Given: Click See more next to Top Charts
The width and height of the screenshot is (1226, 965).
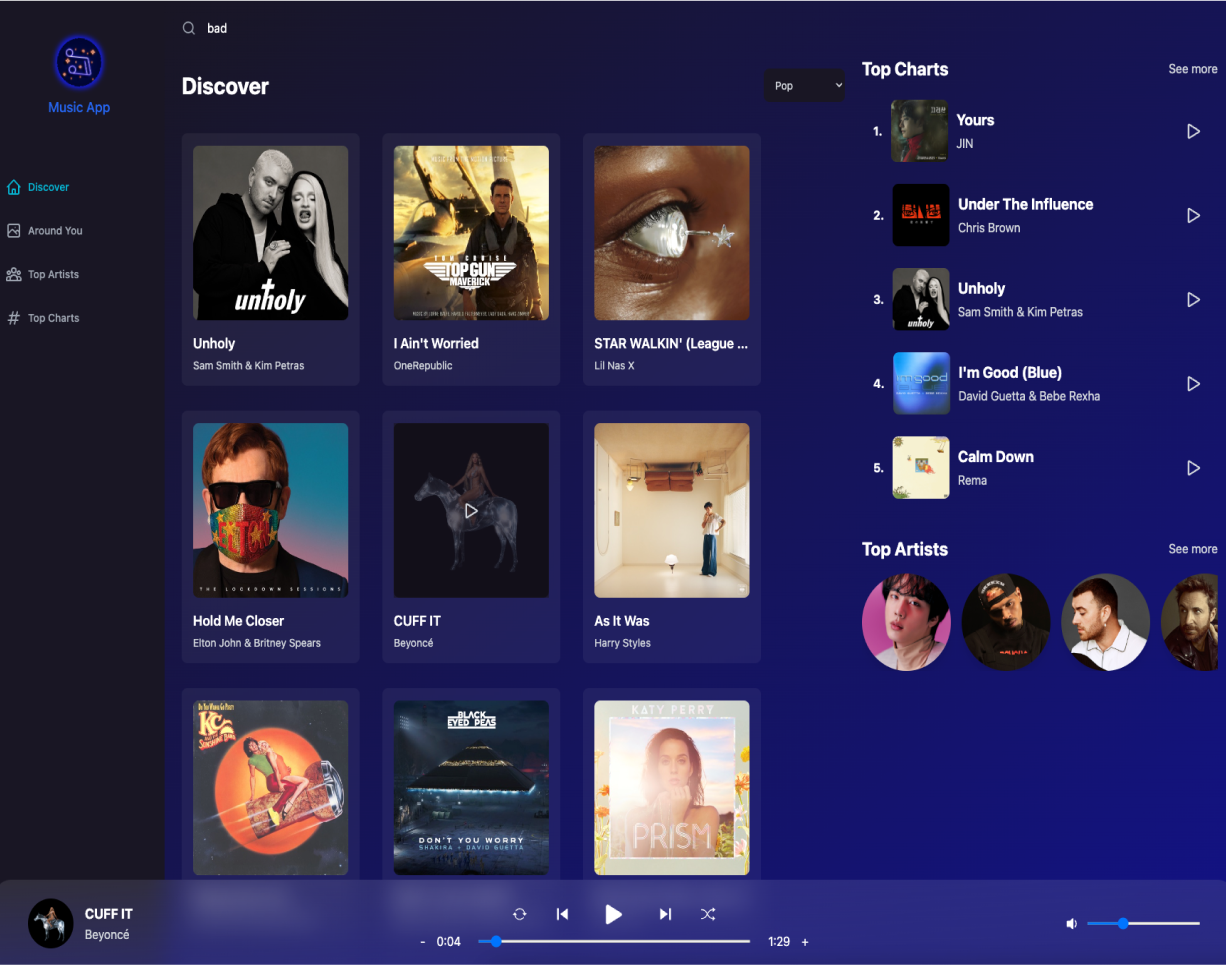Looking at the screenshot, I should pyautogui.click(x=1193, y=69).
